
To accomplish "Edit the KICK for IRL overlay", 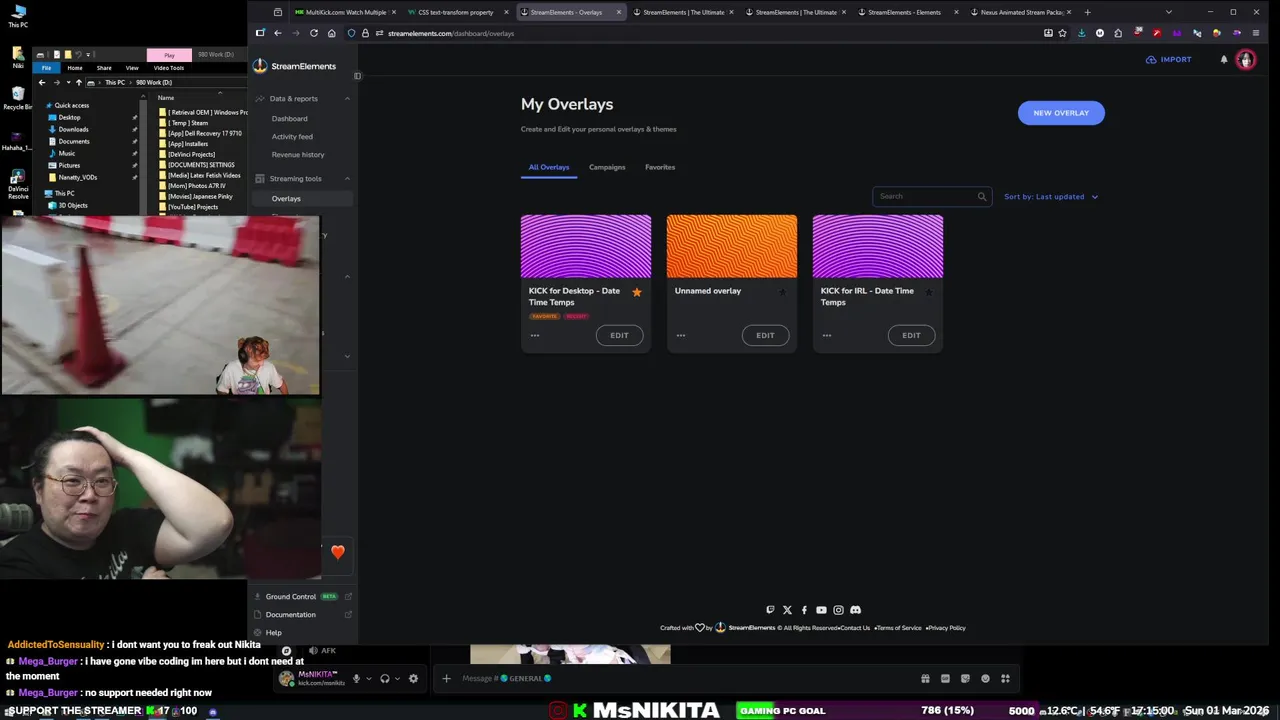I will [911, 335].
